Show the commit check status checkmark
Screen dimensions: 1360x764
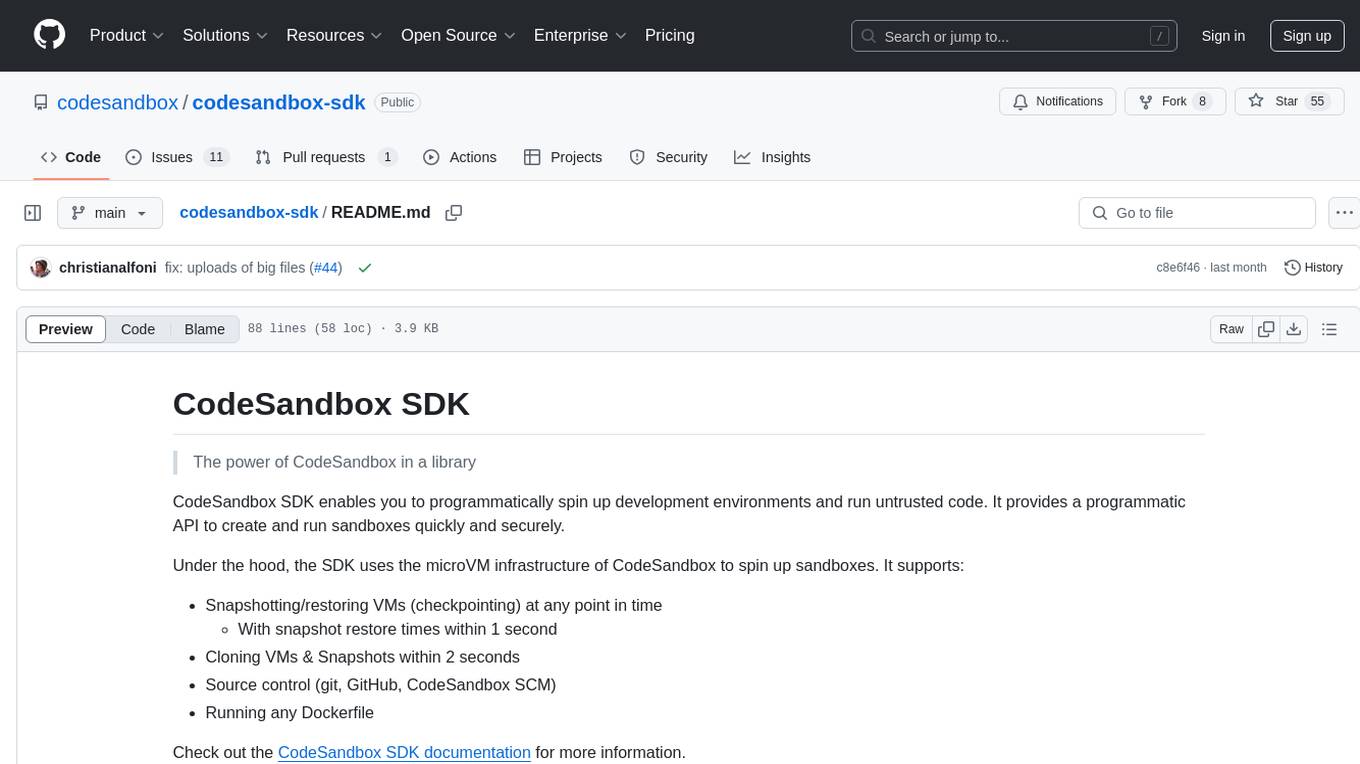(x=365, y=268)
